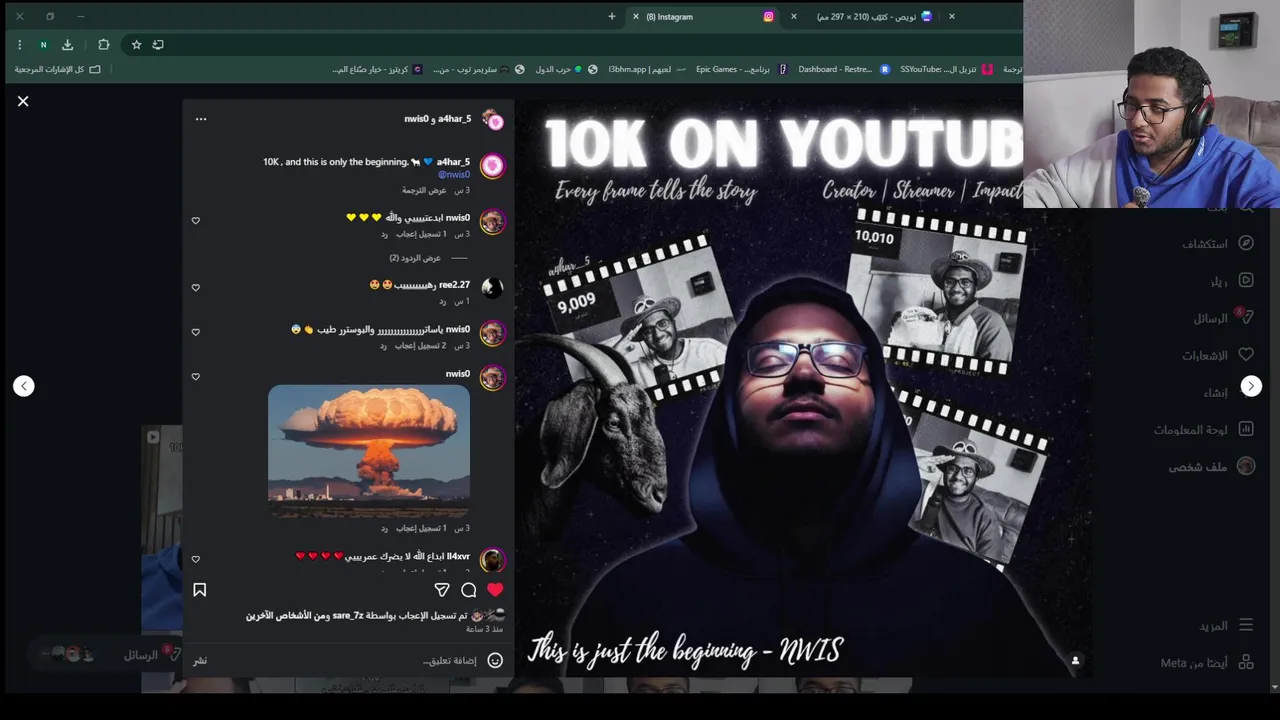Viewport: 1280px width, 720px height.
Task: Open the حرب الدول bookmark
Action: pyautogui.click(x=558, y=69)
